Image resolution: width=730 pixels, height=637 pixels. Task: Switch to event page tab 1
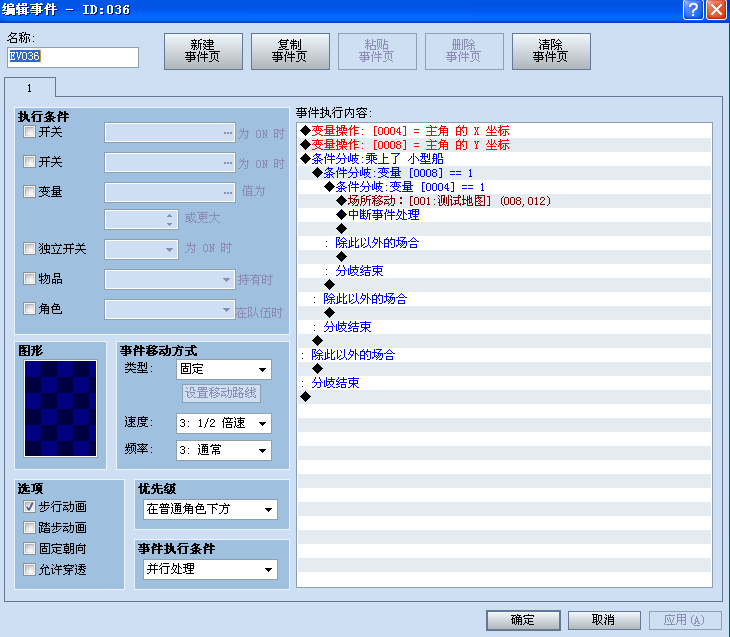point(30,88)
